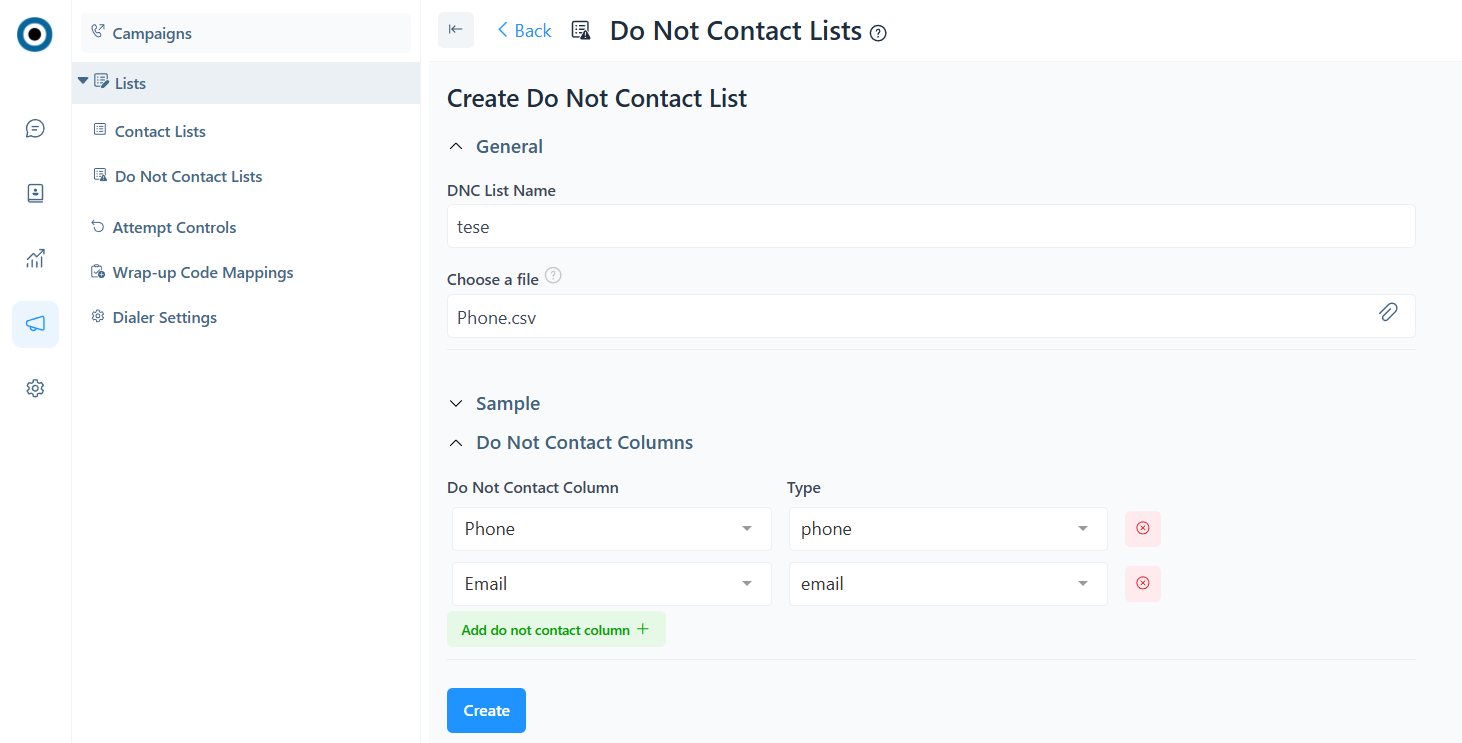Image resolution: width=1462 pixels, height=743 pixels.
Task: Remove the Email column row
Action: click(1143, 583)
